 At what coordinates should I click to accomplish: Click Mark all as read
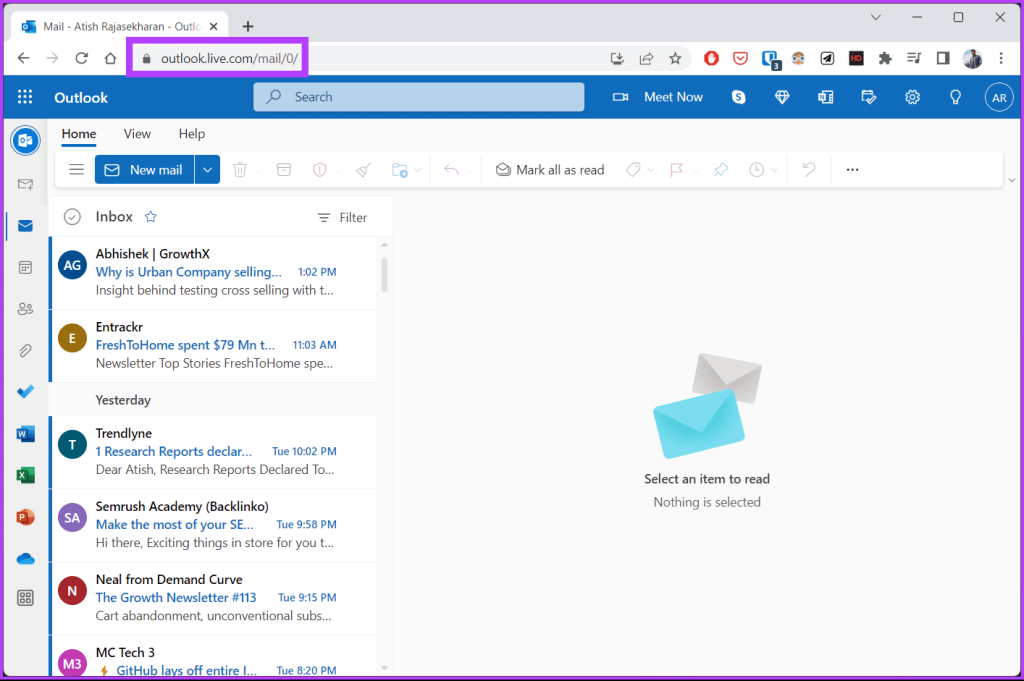[x=550, y=170]
